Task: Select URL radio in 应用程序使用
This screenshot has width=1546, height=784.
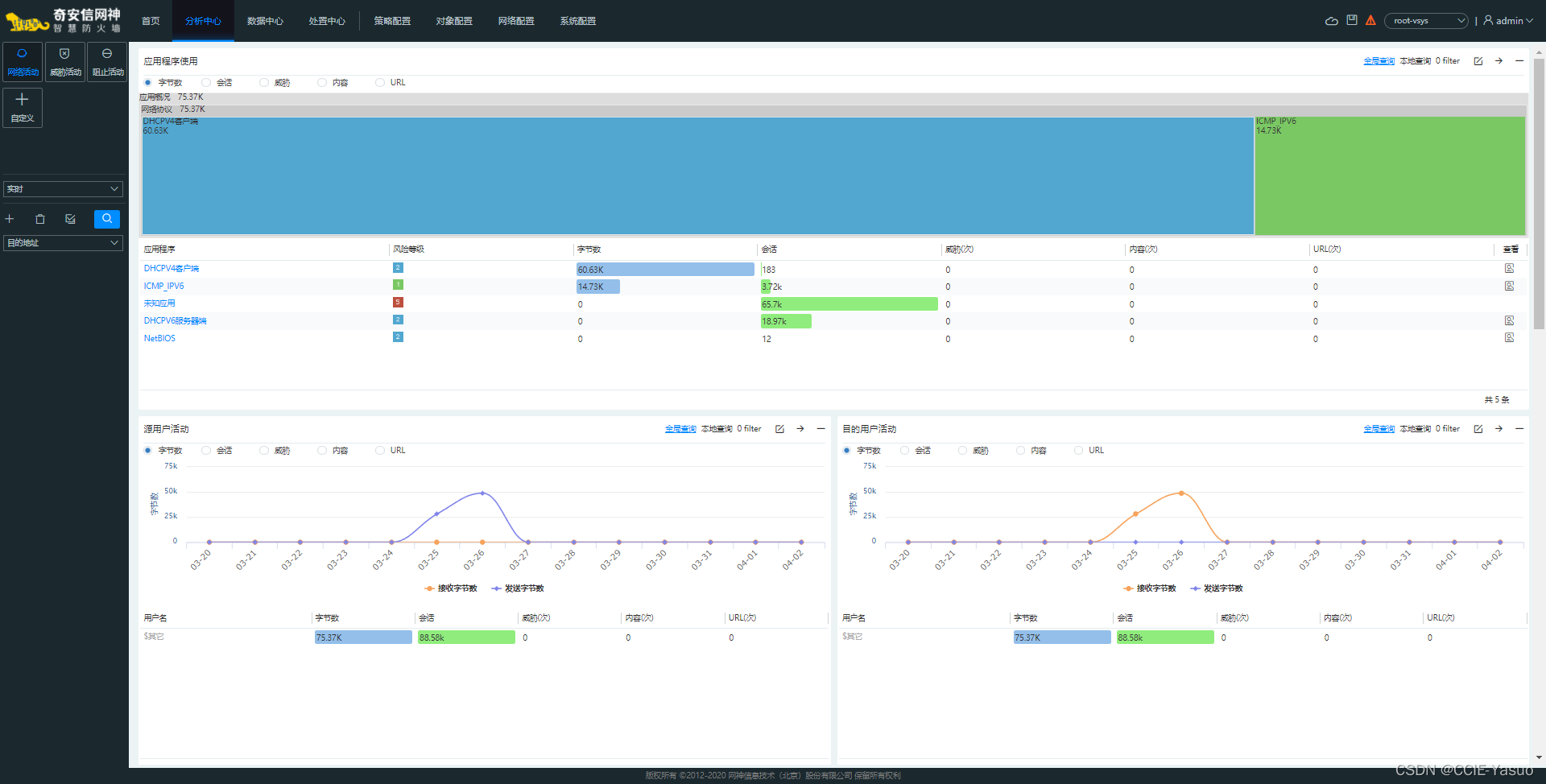Action: (x=380, y=83)
